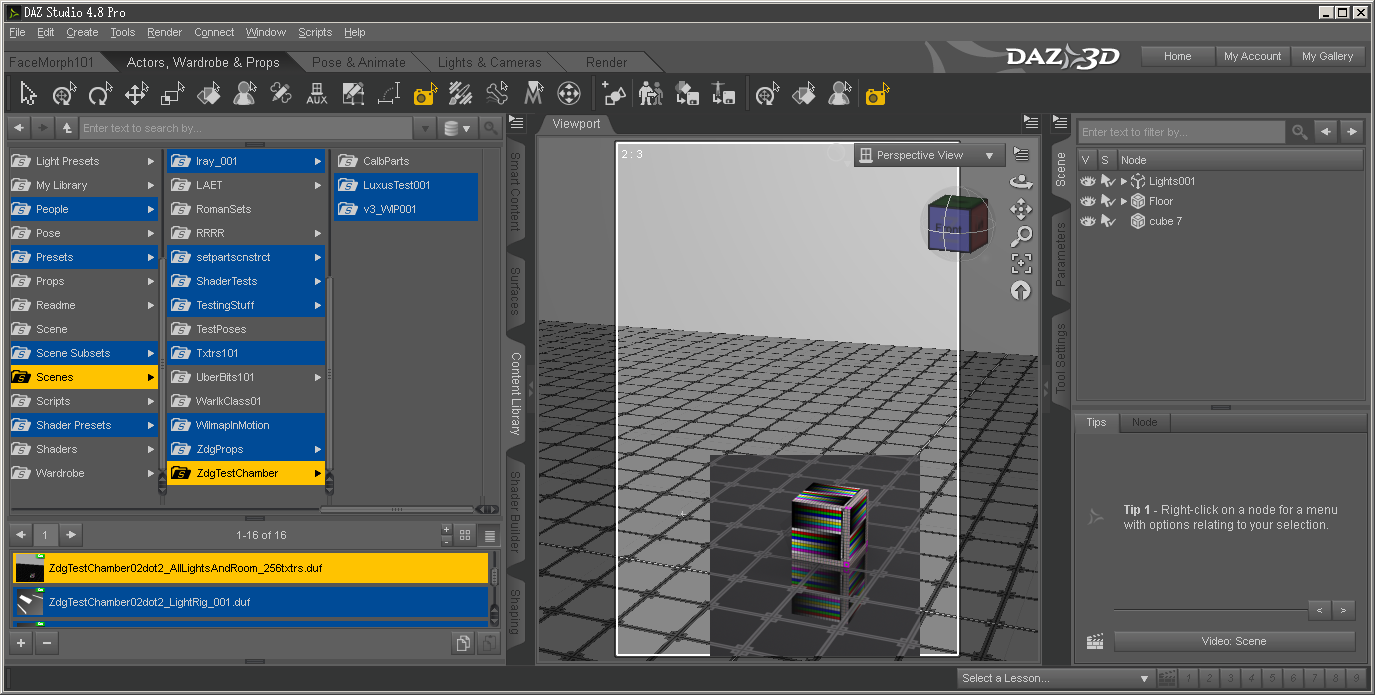The width and height of the screenshot is (1375, 695).
Task: Activate the Scale tool in the toolbar
Action: click(x=172, y=94)
